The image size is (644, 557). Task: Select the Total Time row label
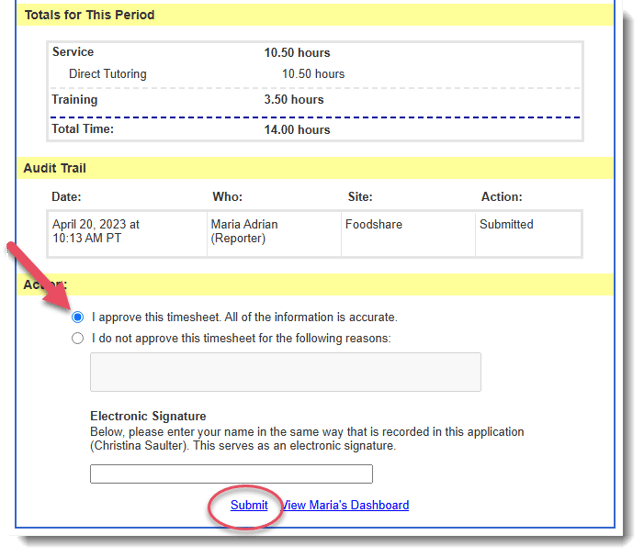tap(83, 129)
